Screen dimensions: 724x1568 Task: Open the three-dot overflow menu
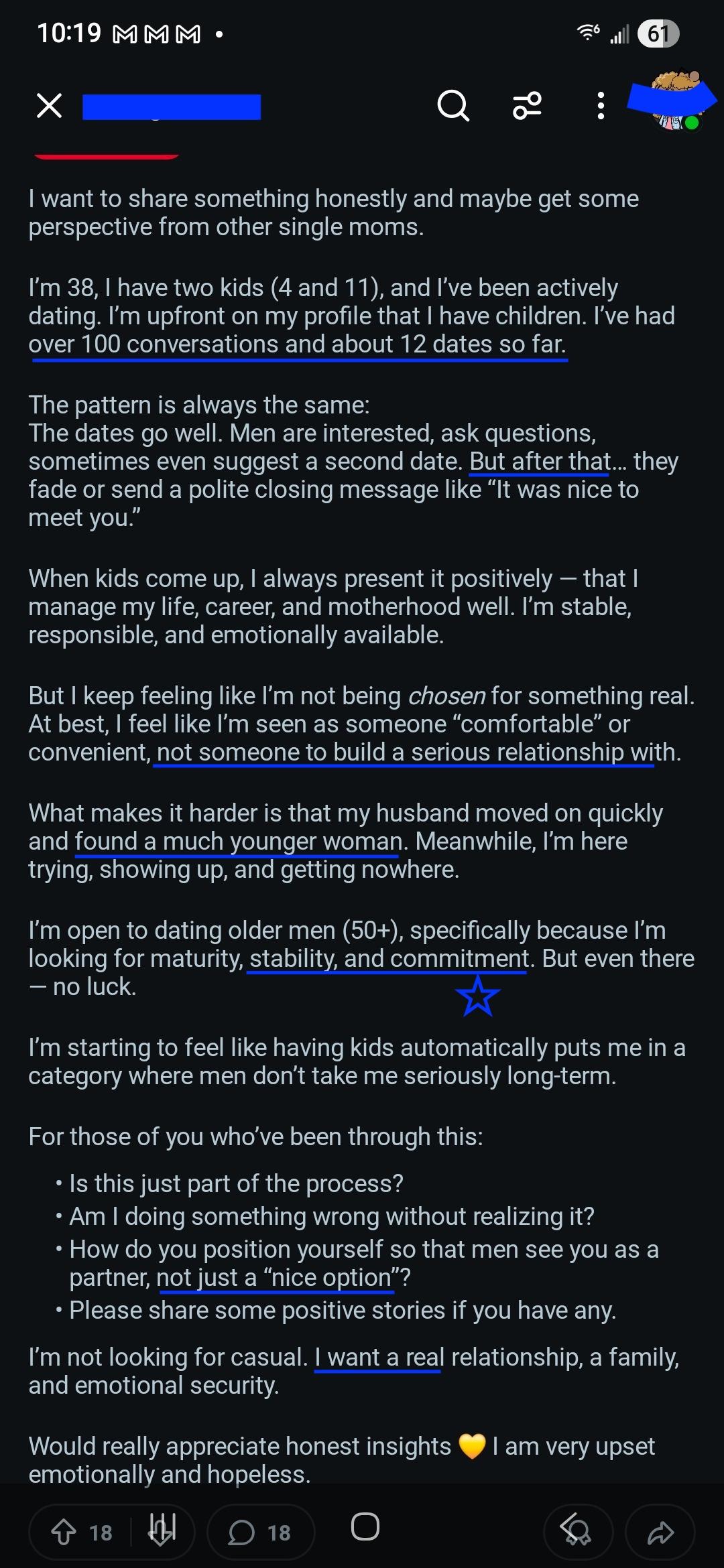pos(601,106)
